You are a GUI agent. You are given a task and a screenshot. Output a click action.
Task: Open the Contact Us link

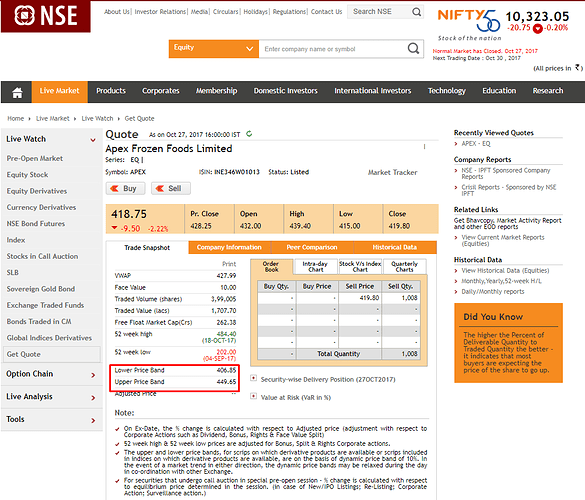pyautogui.click(x=326, y=12)
